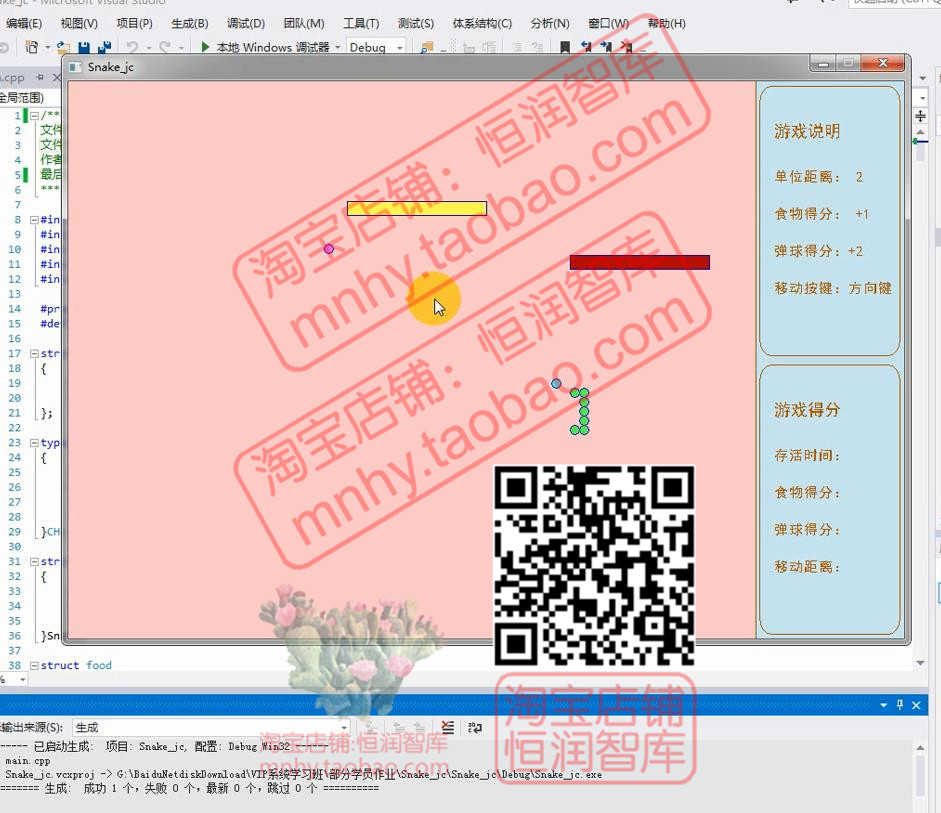Click the Save file toolbar icon
The image size is (941, 813).
coord(84,47)
